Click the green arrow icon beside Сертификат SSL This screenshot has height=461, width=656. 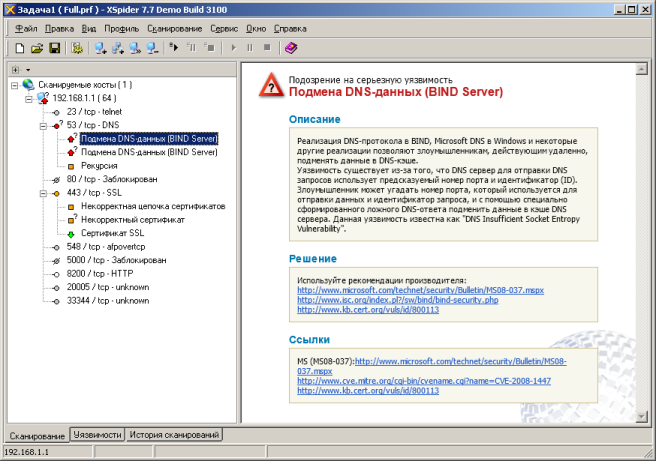pyautogui.click(x=71, y=234)
